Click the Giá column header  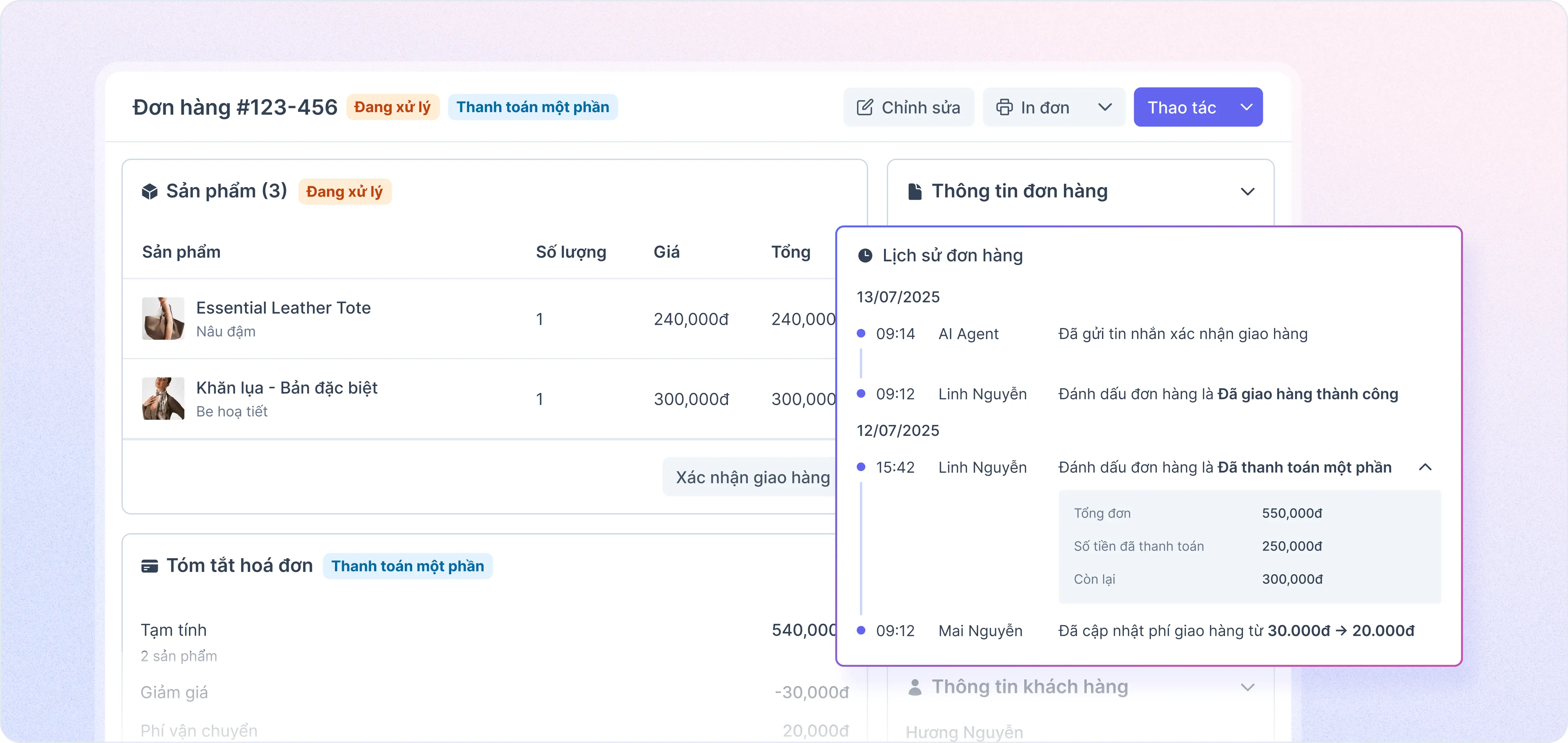tap(666, 252)
